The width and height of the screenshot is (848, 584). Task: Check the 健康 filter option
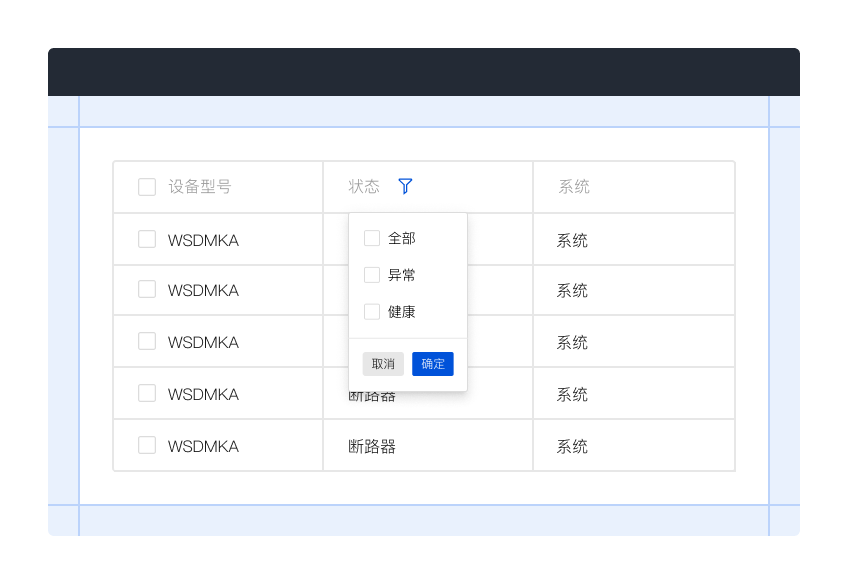[x=371, y=311]
